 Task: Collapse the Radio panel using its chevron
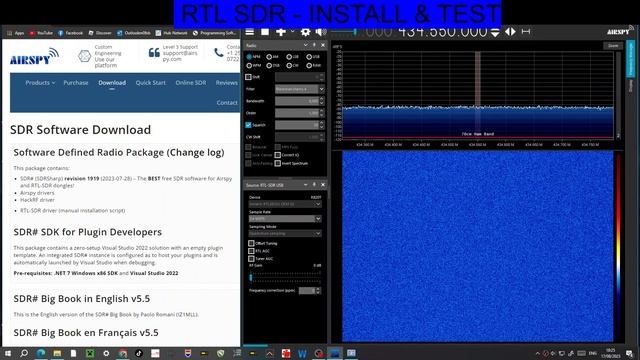[305, 45]
